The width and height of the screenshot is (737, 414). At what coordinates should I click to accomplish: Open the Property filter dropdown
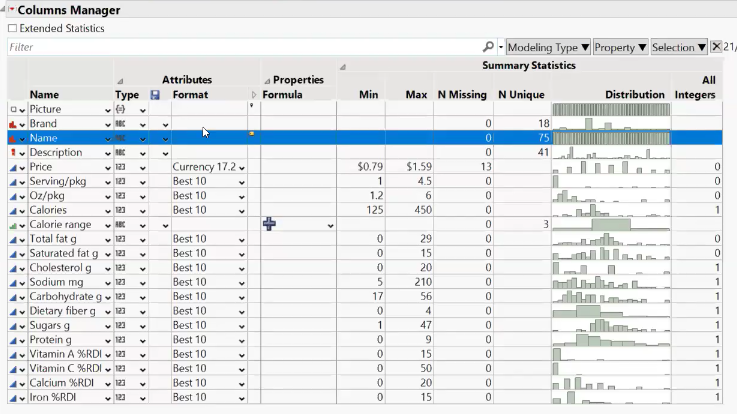pyautogui.click(x=620, y=47)
